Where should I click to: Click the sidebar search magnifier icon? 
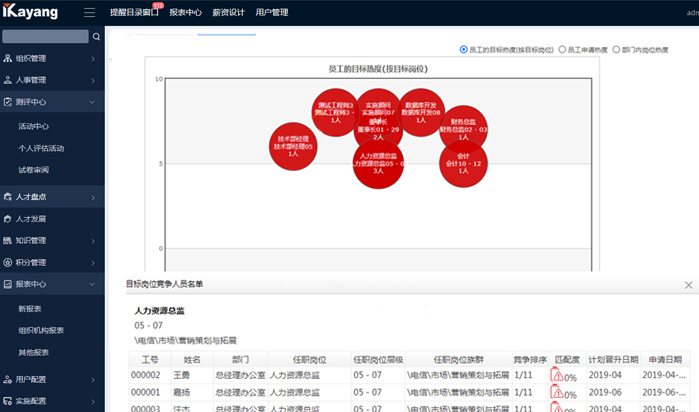[96, 37]
